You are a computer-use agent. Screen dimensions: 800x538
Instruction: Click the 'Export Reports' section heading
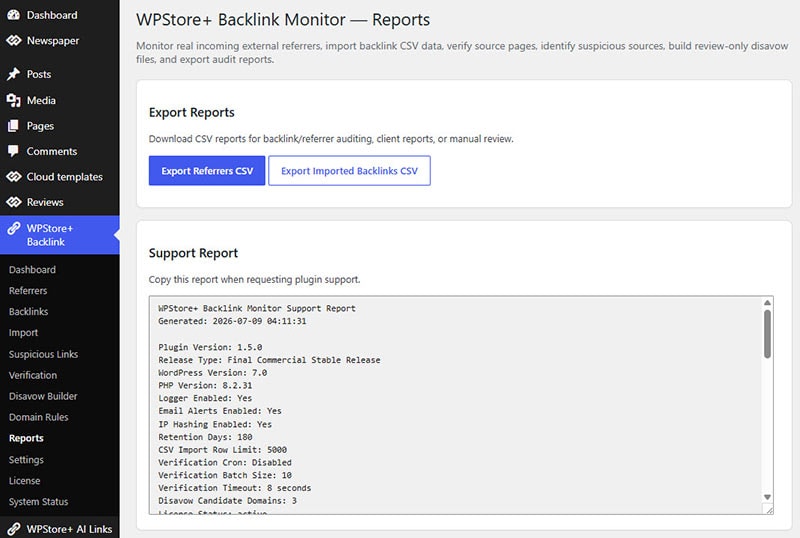click(x=192, y=112)
